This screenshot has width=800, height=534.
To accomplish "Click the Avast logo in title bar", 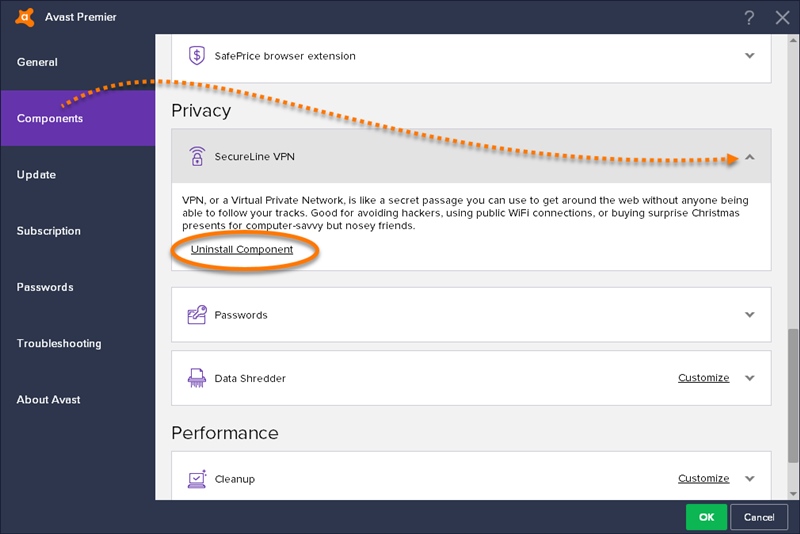I will [x=24, y=17].
